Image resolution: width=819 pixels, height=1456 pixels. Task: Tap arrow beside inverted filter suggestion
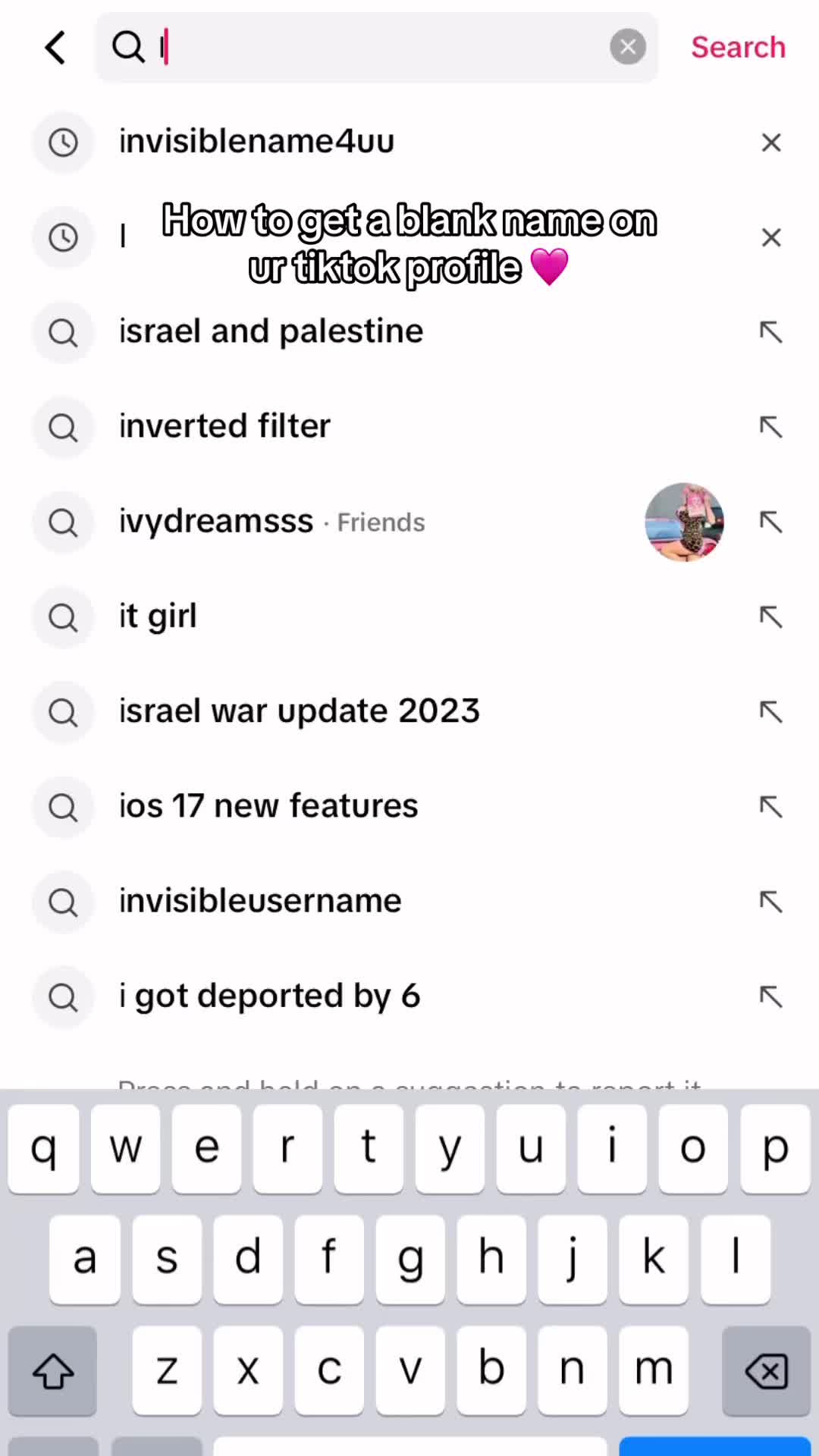(x=771, y=427)
